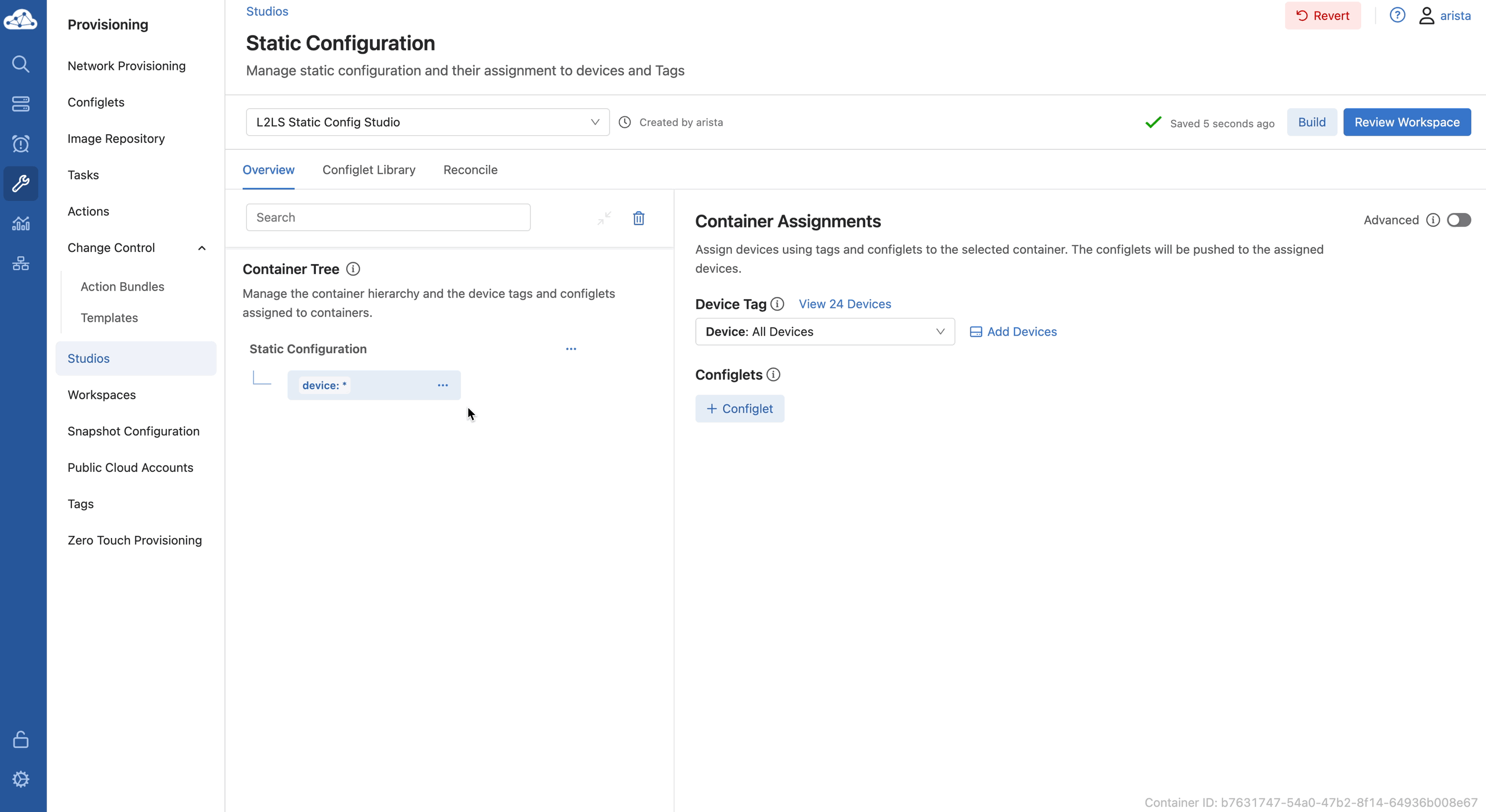Open the Devices icon in left rail

(21, 104)
